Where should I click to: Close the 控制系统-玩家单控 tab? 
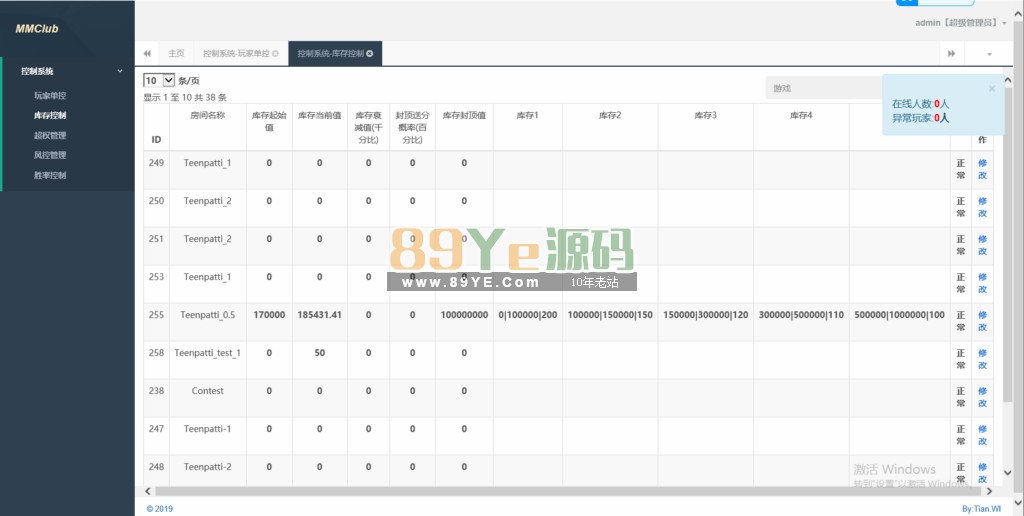tap(276, 53)
